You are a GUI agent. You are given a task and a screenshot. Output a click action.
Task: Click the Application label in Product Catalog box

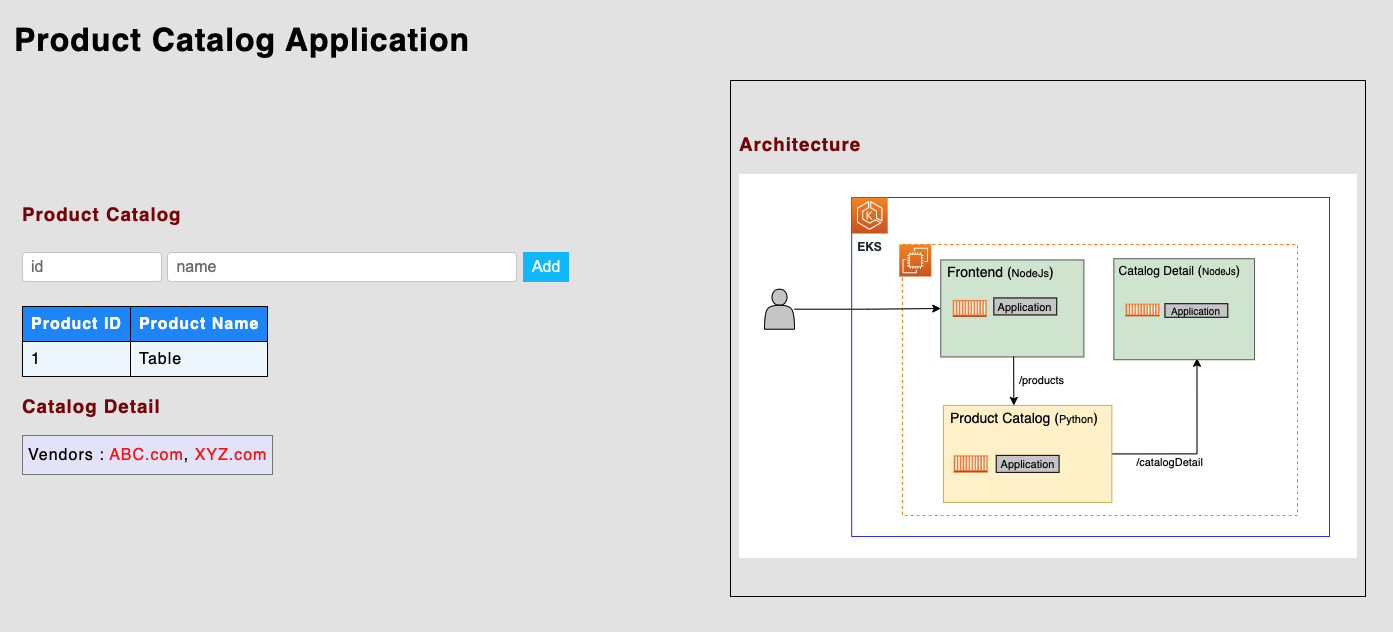click(1028, 463)
